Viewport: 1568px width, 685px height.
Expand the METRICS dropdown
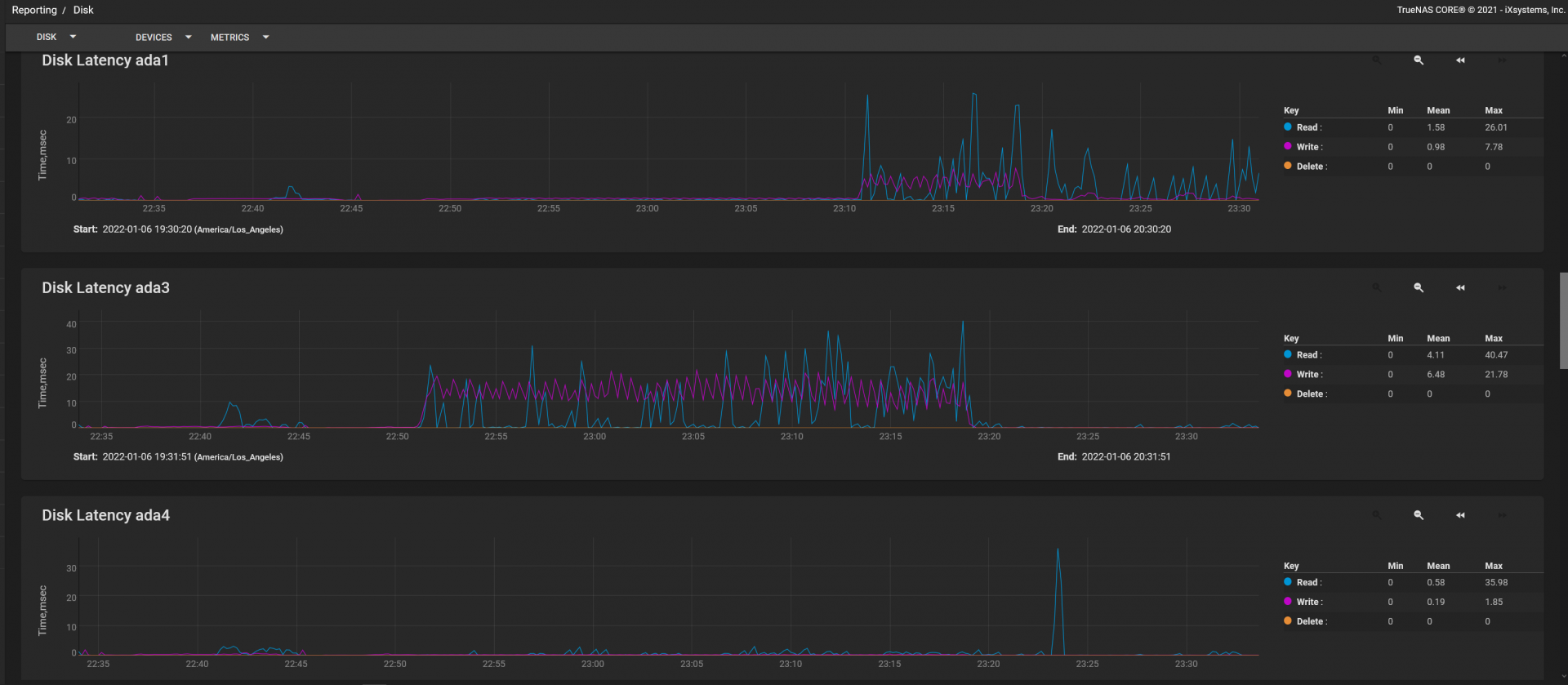[x=239, y=38]
